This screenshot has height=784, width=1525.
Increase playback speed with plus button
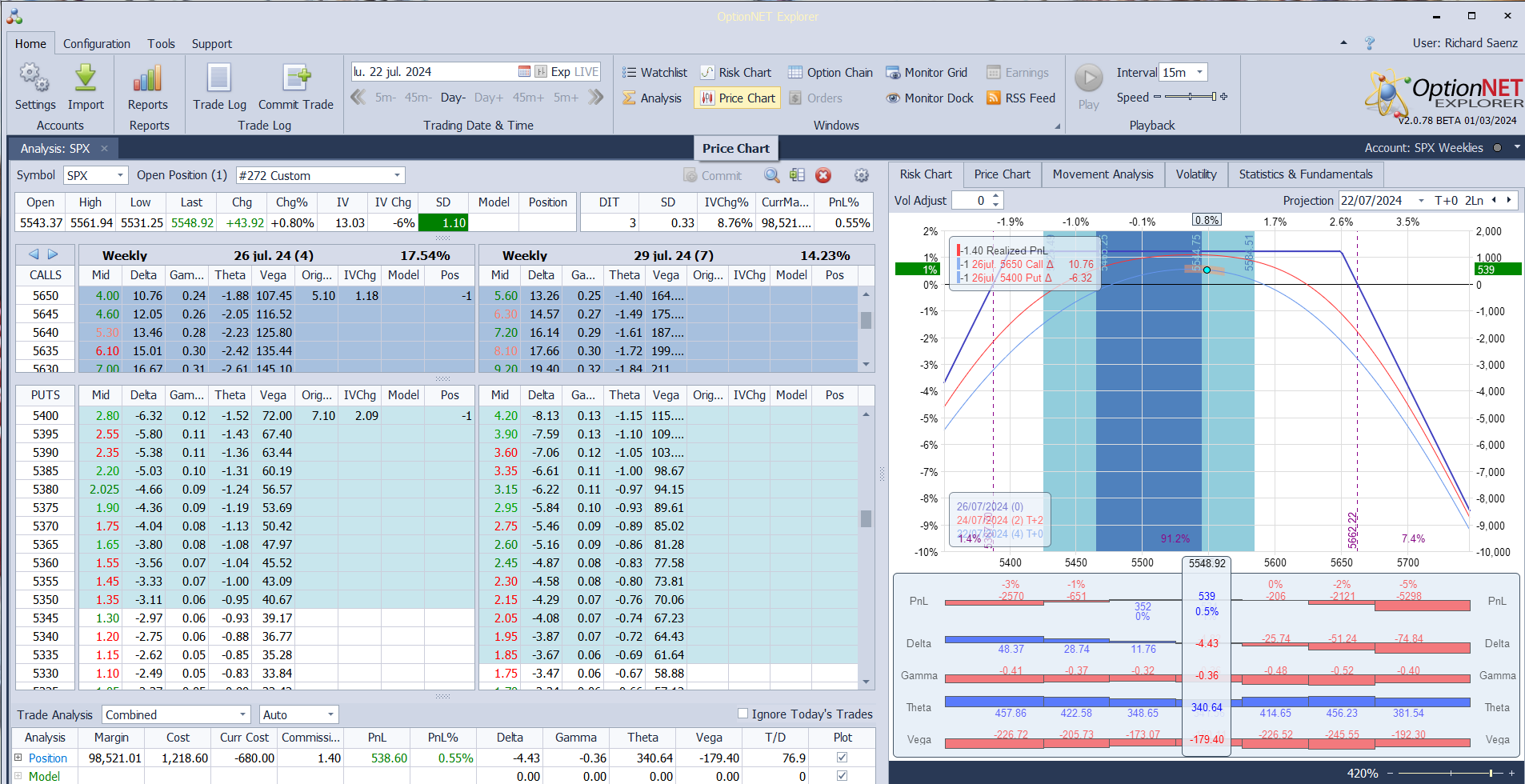[x=1224, y=97]
